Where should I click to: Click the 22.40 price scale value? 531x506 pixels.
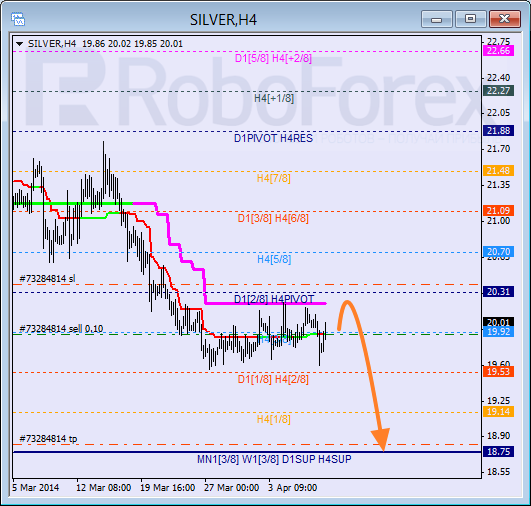point(498,78)
